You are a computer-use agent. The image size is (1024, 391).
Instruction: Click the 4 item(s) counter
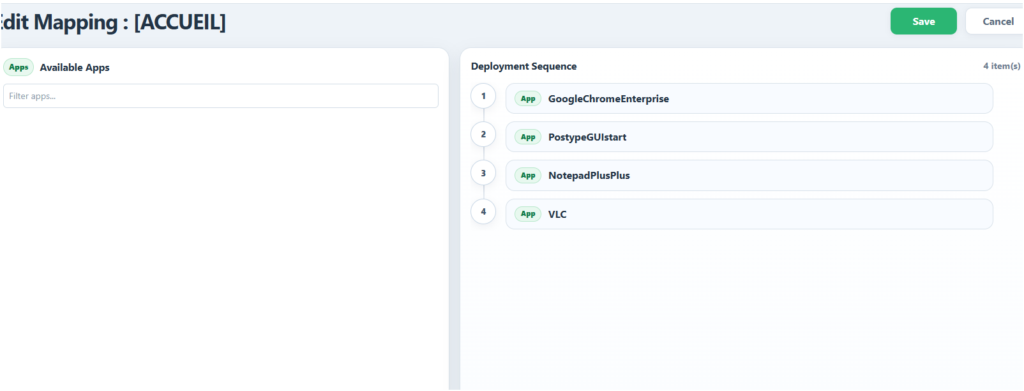tap(1002, 67)
